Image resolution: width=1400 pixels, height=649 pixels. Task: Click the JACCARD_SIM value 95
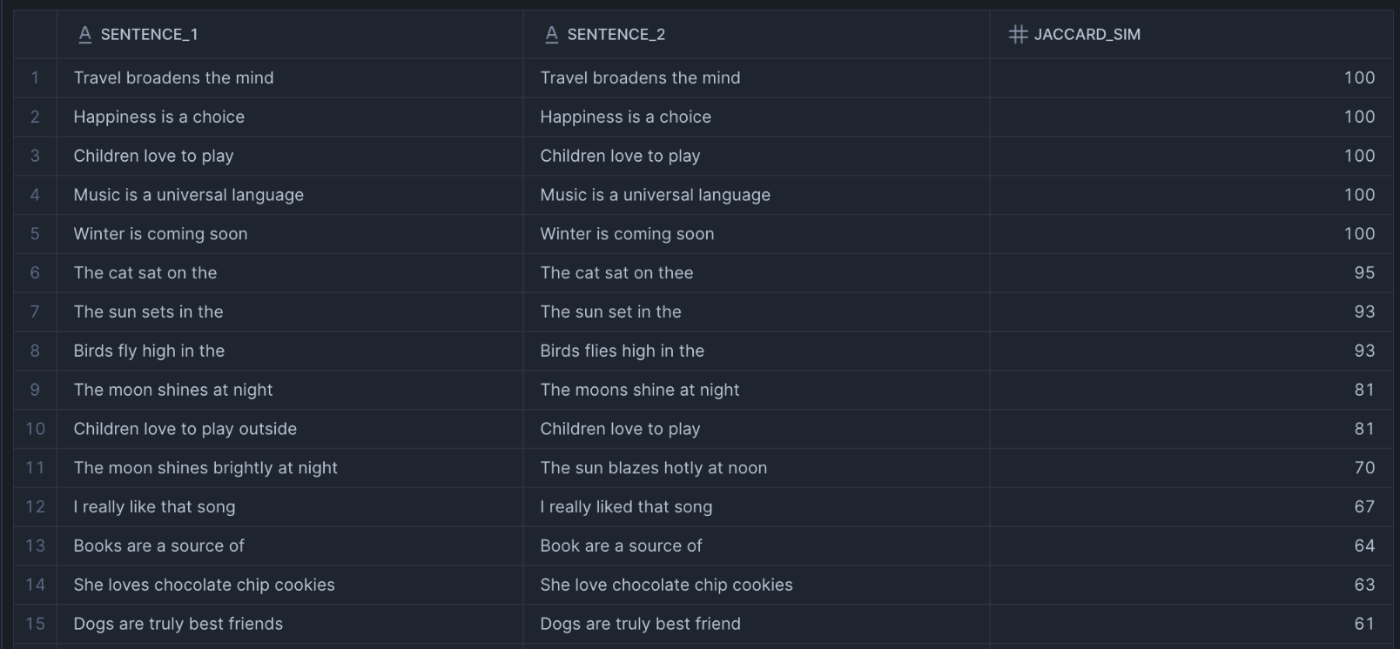point(1364,273)
